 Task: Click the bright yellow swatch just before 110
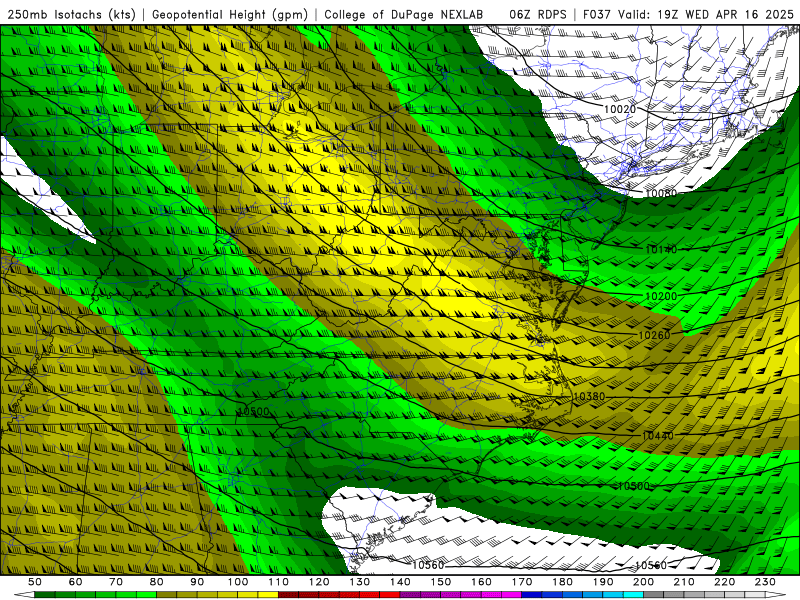(x=268, y=595)
